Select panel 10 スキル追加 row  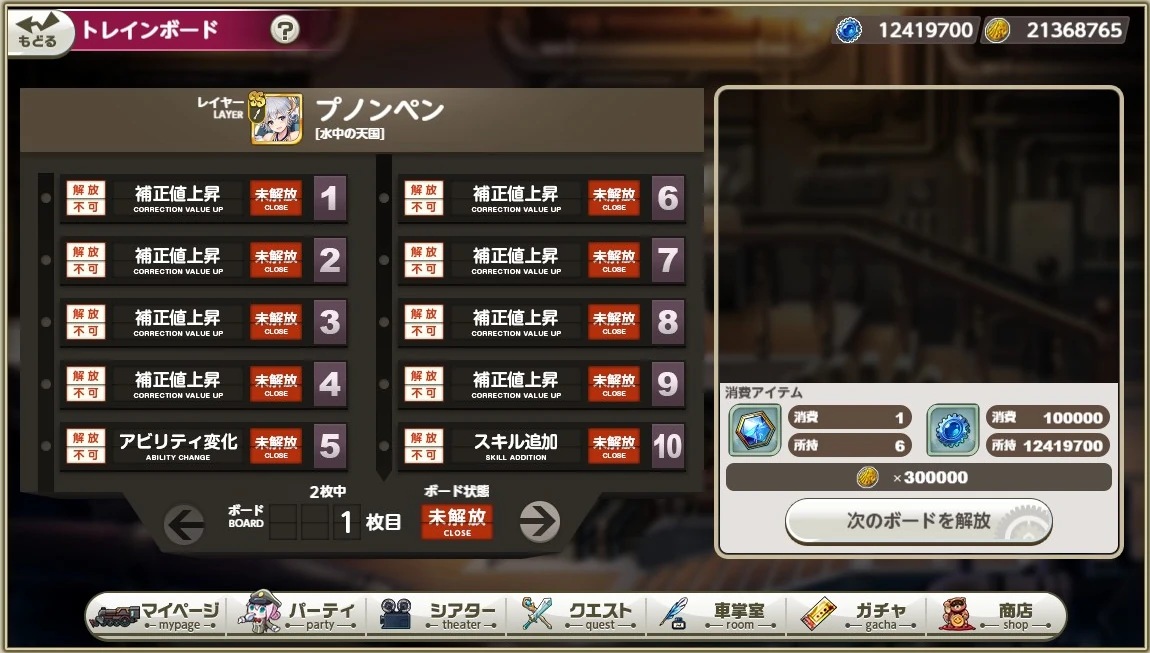tap(543, 445)
